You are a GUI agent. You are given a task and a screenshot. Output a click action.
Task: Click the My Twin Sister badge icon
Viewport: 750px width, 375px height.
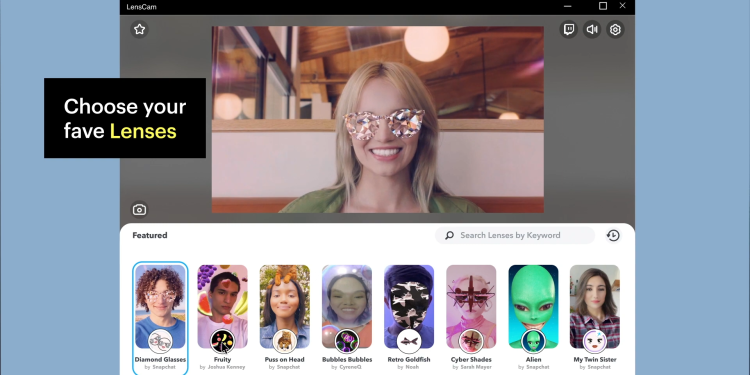pyautogui.click(x=595, y=342)
